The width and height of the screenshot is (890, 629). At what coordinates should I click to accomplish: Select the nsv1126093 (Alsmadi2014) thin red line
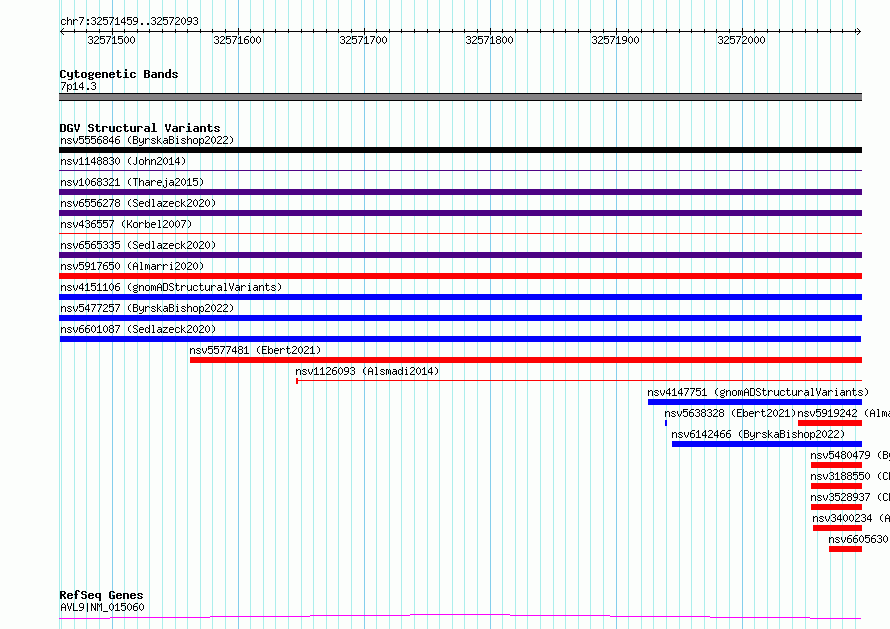tap(579, 380)
